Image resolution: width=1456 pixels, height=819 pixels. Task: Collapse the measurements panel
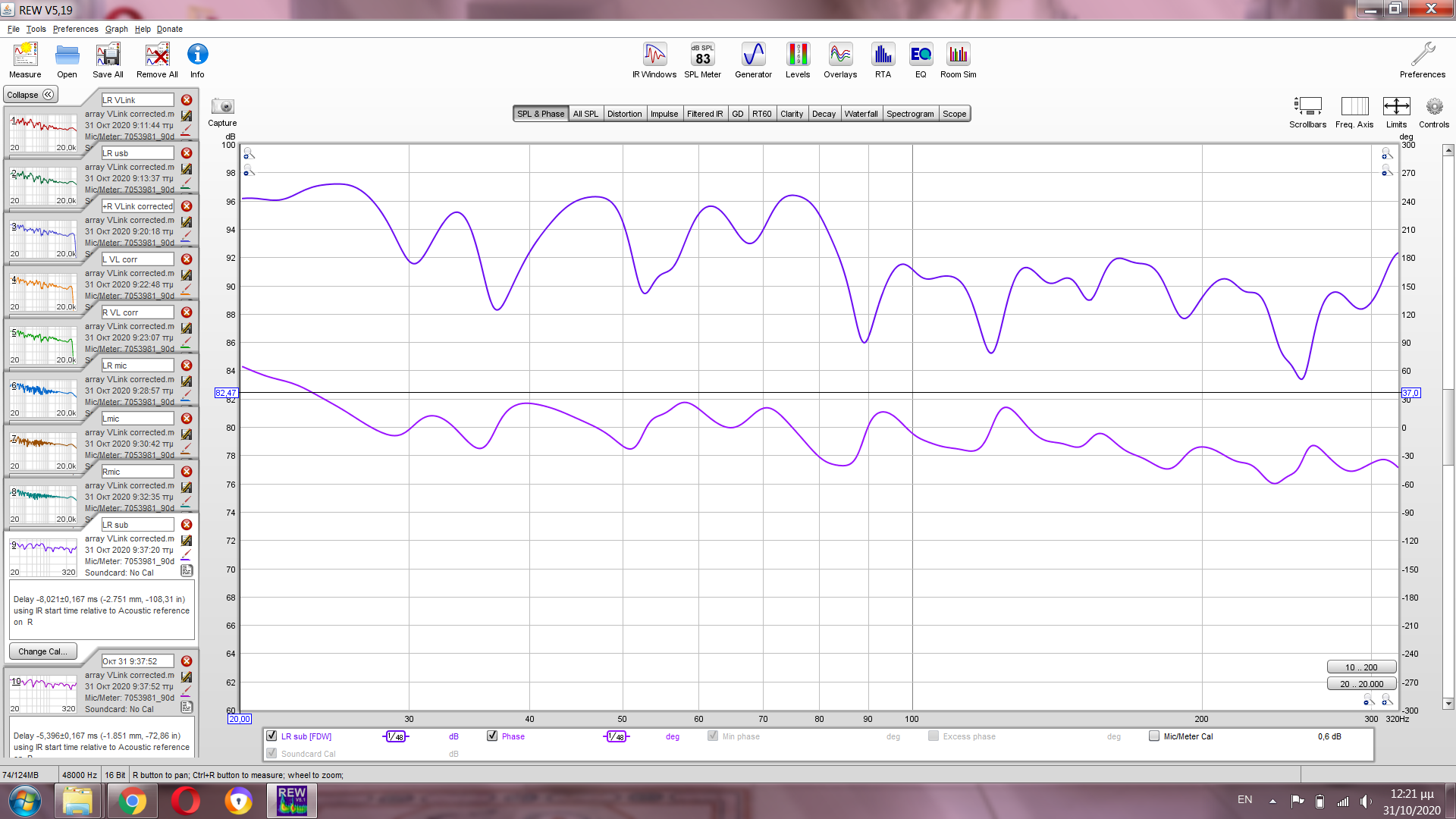click(x=30, y=95)
